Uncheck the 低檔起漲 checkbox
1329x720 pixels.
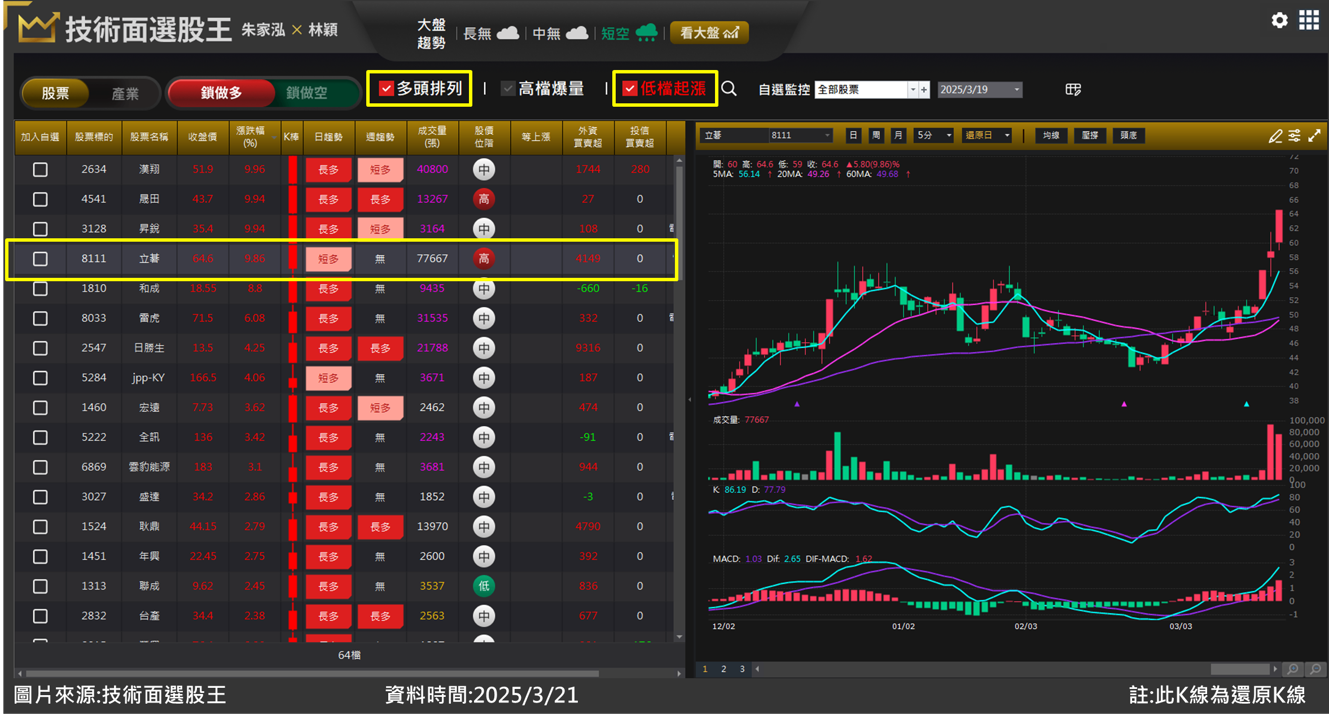coord(630,89)
